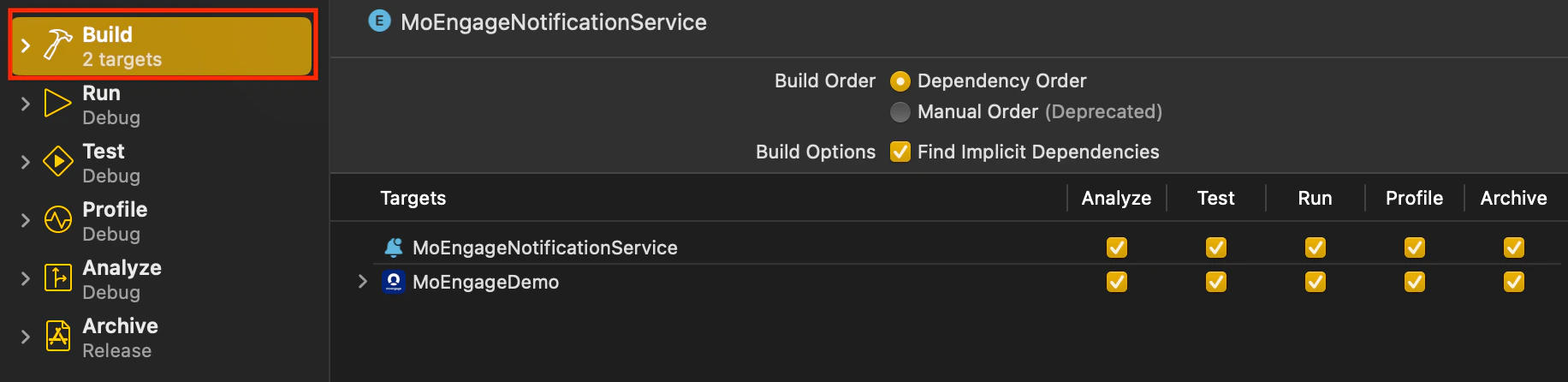1568x382 pixels.
Task: Uncheck Archive for MoEngageDemo target
Action: (1514, 282)
